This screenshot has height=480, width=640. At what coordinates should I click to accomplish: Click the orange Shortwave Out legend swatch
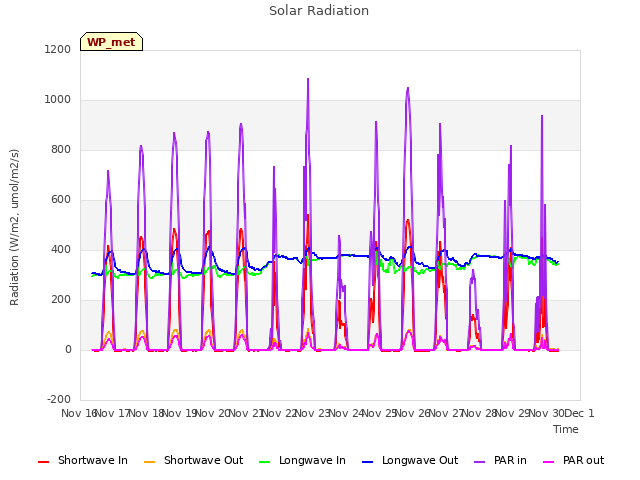(x=149, y=462)
